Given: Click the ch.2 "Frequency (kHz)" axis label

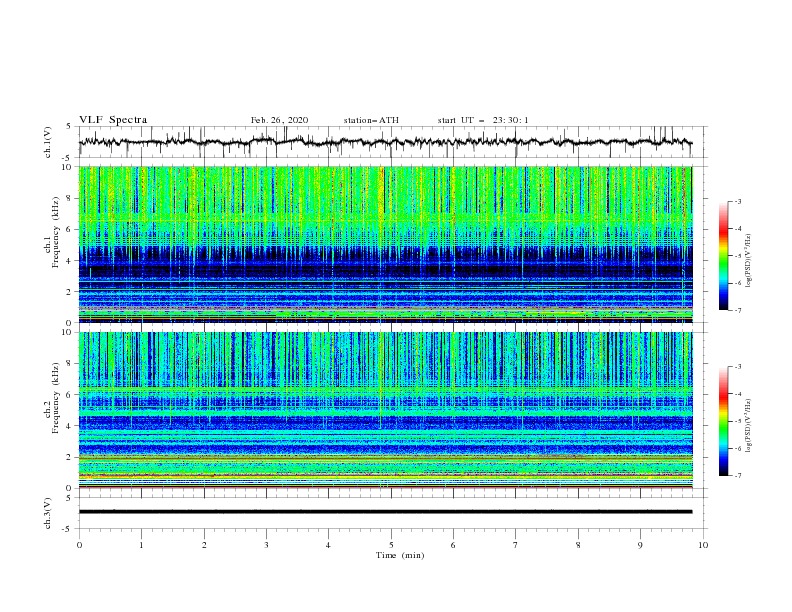Looking at the screenshot, I should point(56,398).
